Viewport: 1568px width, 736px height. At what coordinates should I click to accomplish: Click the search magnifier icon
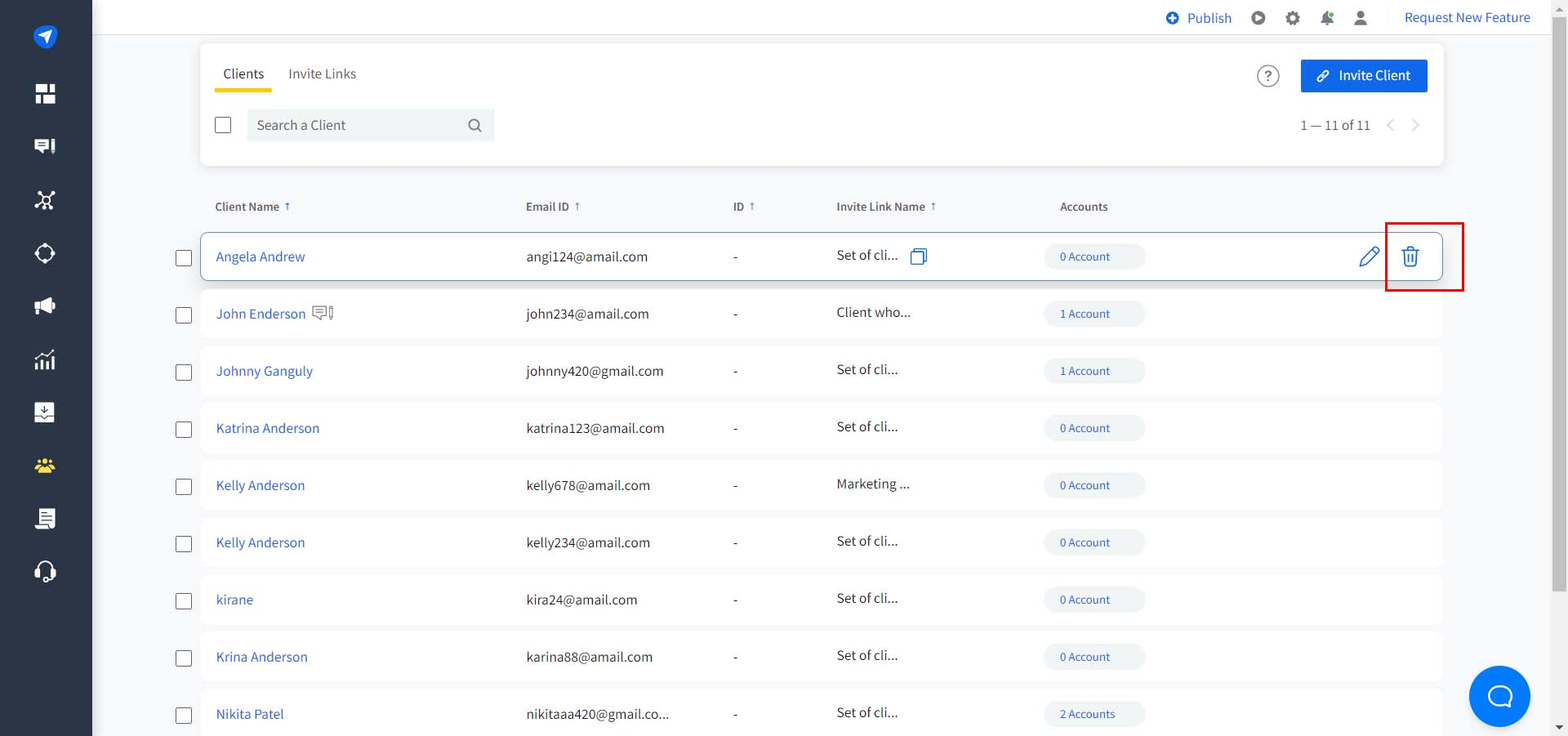tap(474, 125)
